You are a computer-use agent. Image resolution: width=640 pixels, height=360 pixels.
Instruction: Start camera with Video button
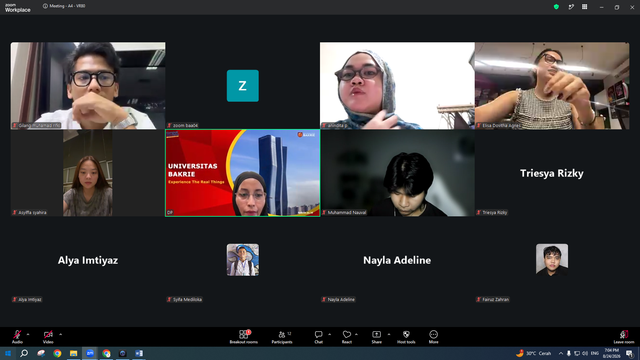coord(48,337)
